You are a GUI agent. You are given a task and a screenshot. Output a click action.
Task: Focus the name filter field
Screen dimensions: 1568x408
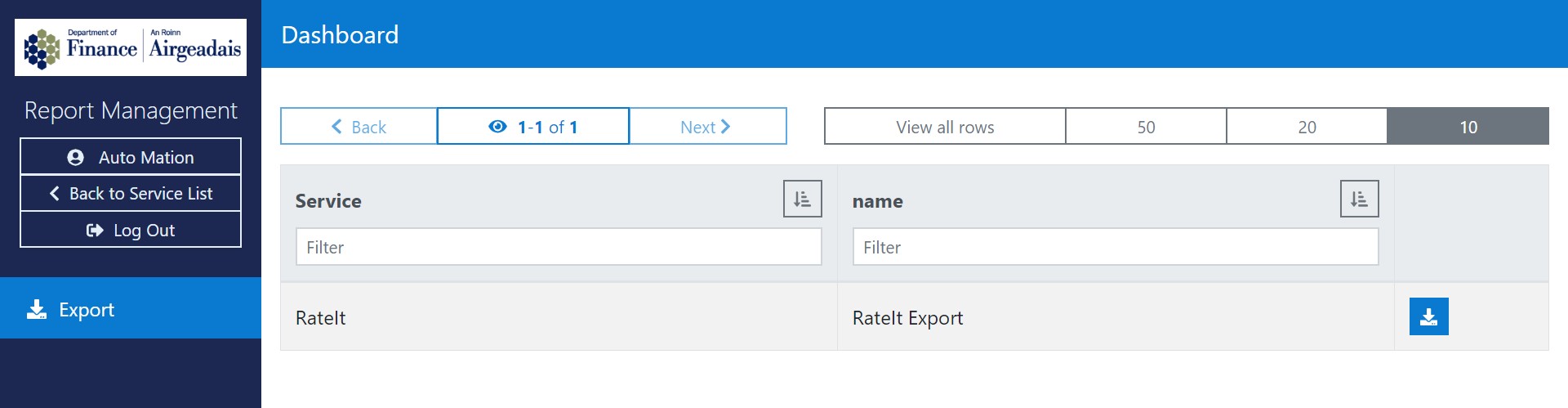click(x=1116, y=247)
